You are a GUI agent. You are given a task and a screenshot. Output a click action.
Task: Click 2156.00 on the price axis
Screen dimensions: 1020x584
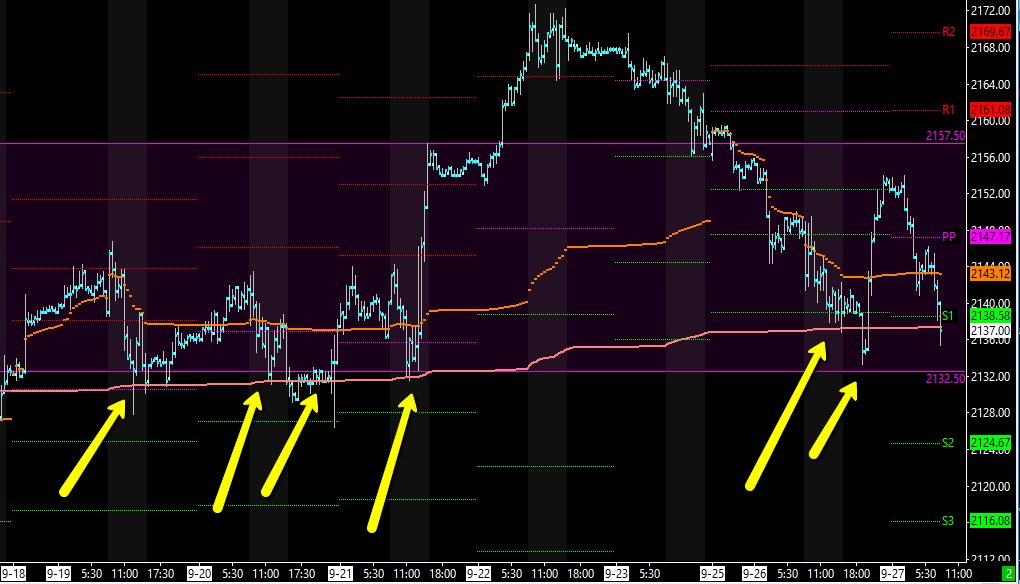pos(990,157)
